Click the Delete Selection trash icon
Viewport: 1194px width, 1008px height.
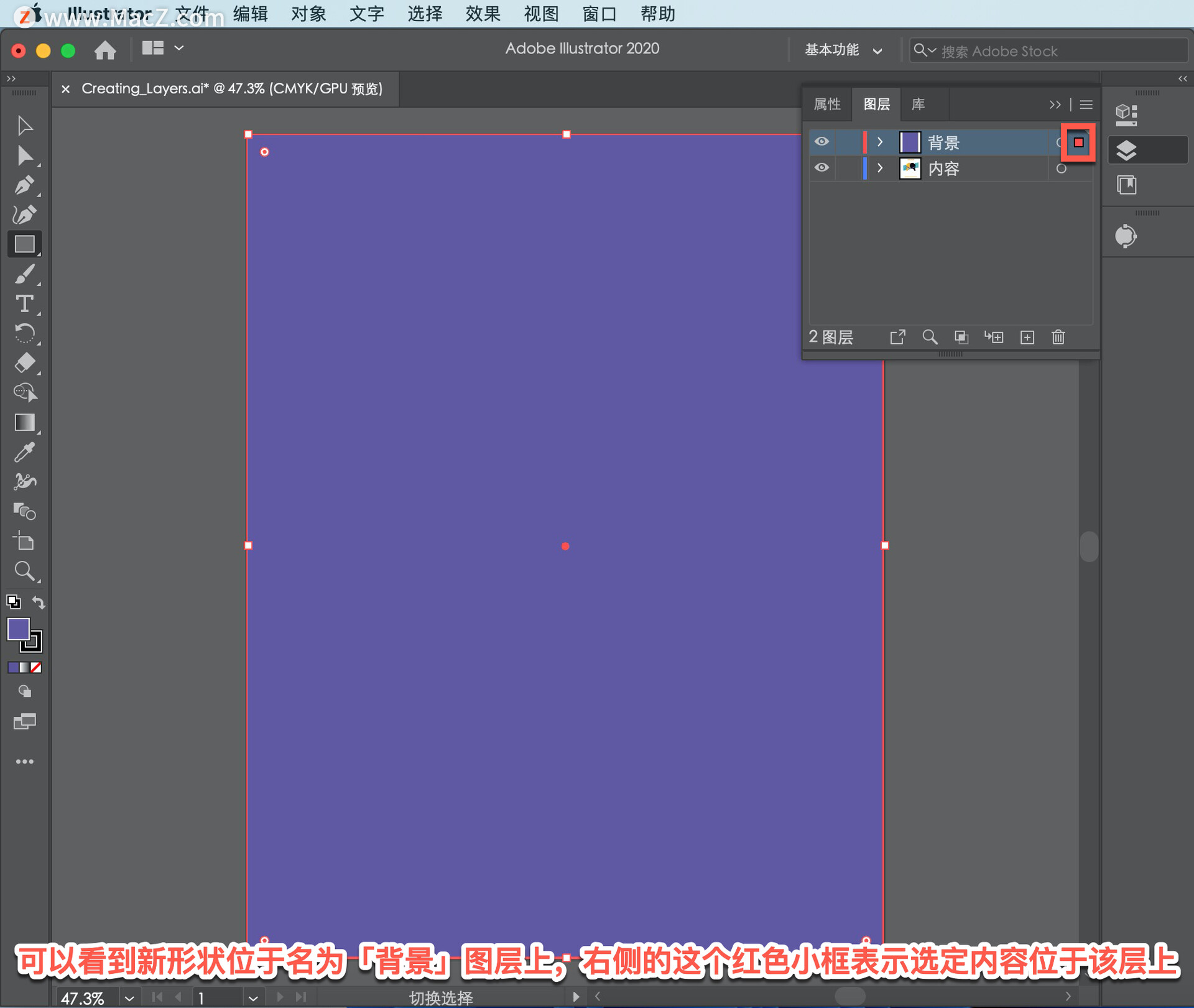1058,337
